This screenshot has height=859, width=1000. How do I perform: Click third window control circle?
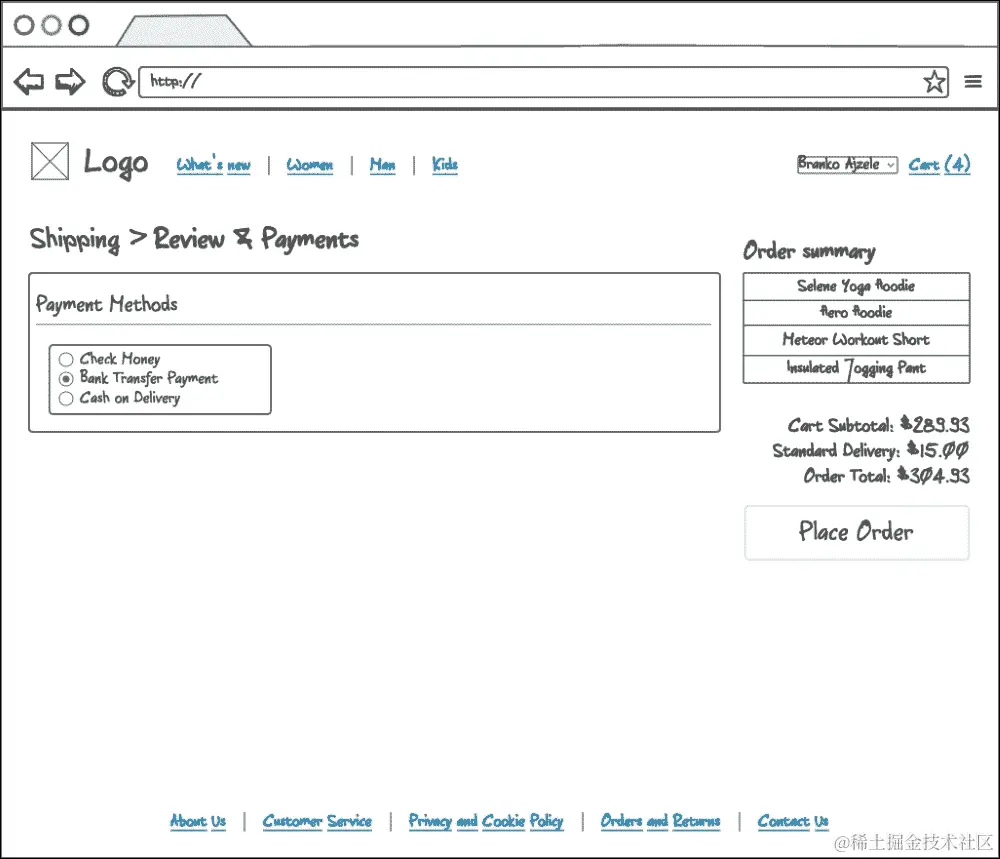78,26
